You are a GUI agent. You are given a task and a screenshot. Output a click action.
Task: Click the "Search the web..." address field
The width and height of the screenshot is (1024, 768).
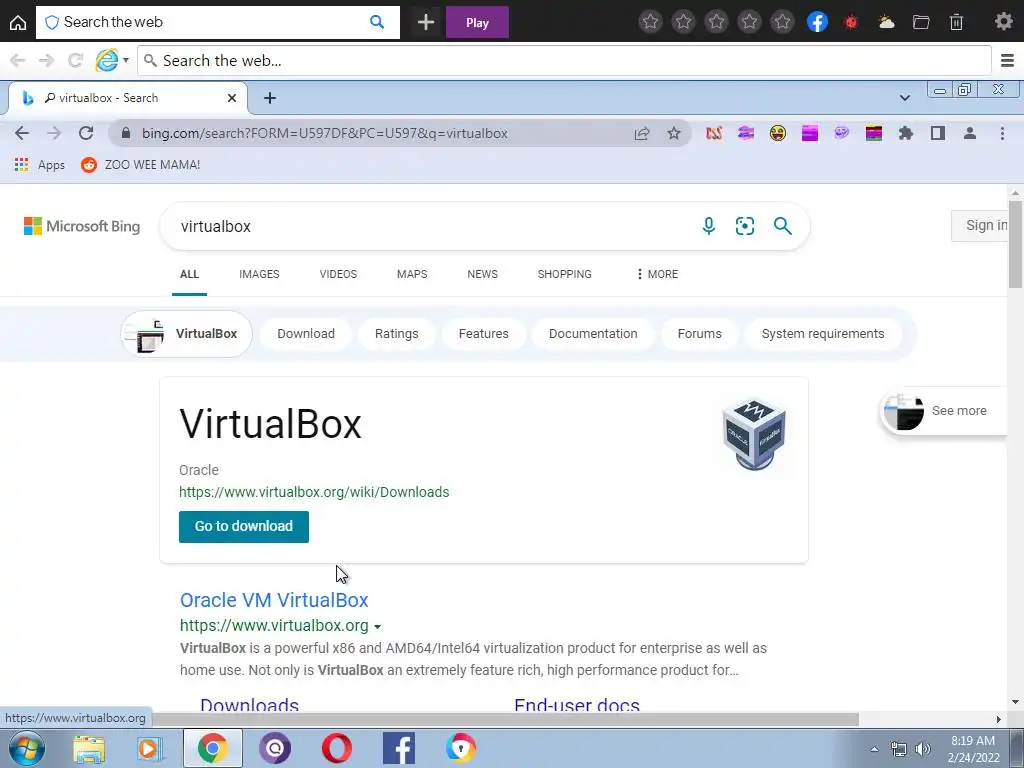pyautogui.click(x=564, y=61)
